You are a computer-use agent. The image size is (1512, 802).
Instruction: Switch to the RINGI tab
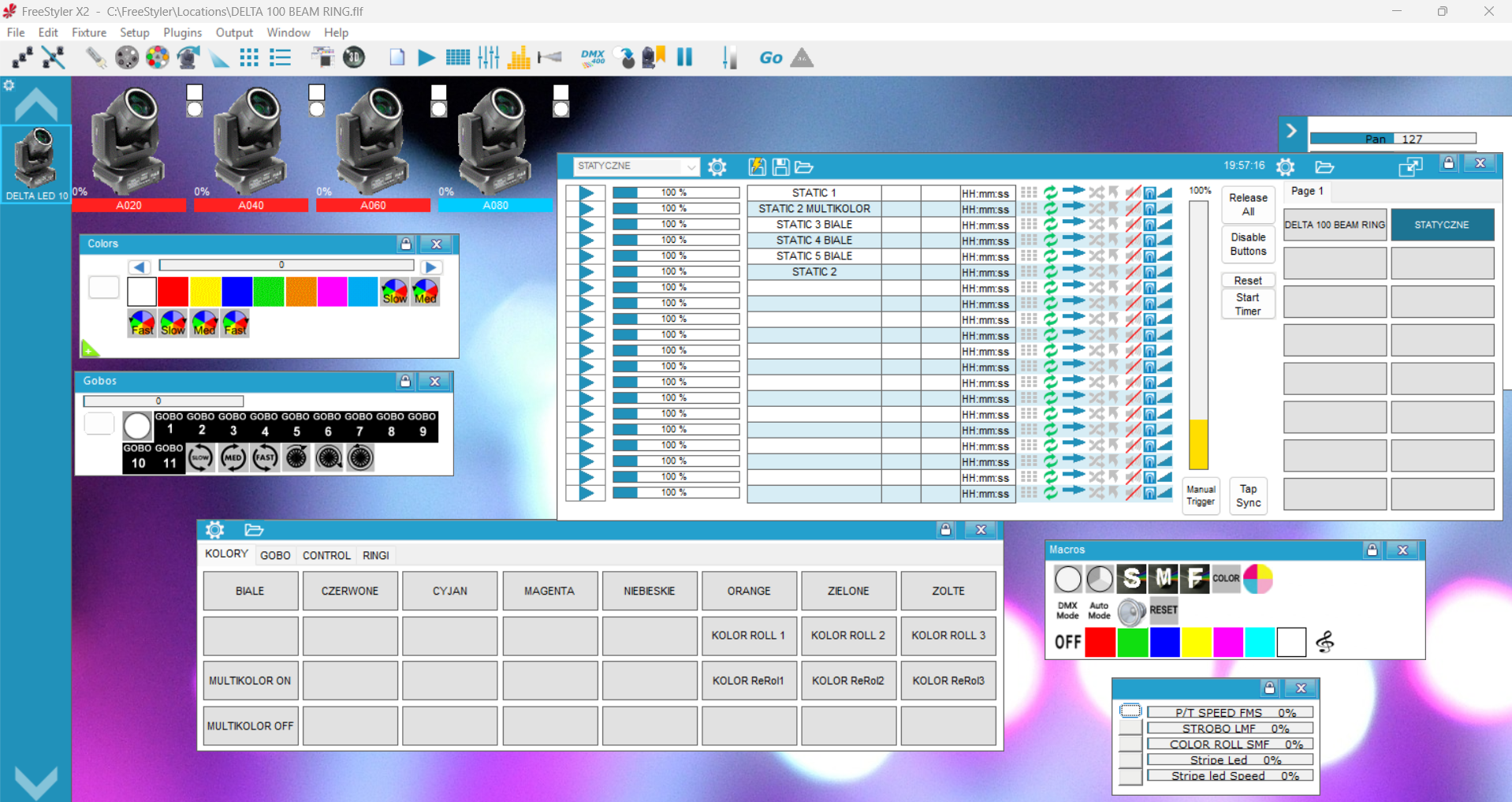pos(376,555)
